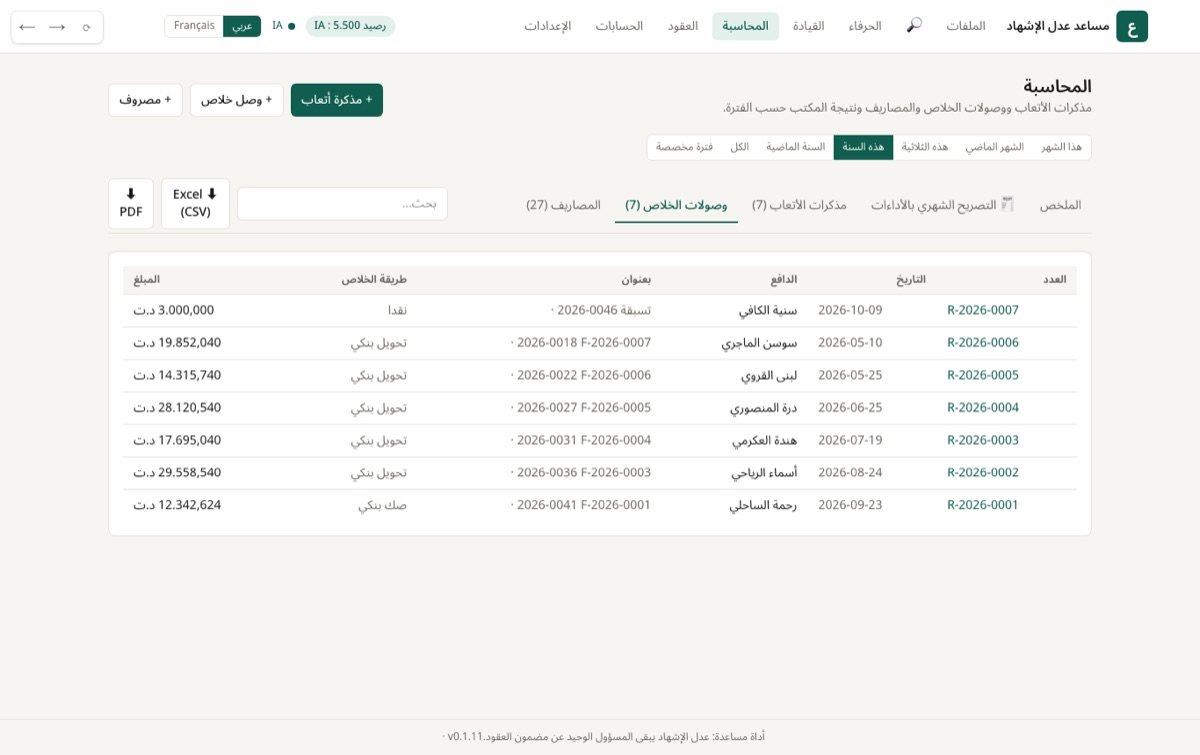Filter period by السنة الماضية
This screenshot has width=1200, height=755.
(796, 147)
